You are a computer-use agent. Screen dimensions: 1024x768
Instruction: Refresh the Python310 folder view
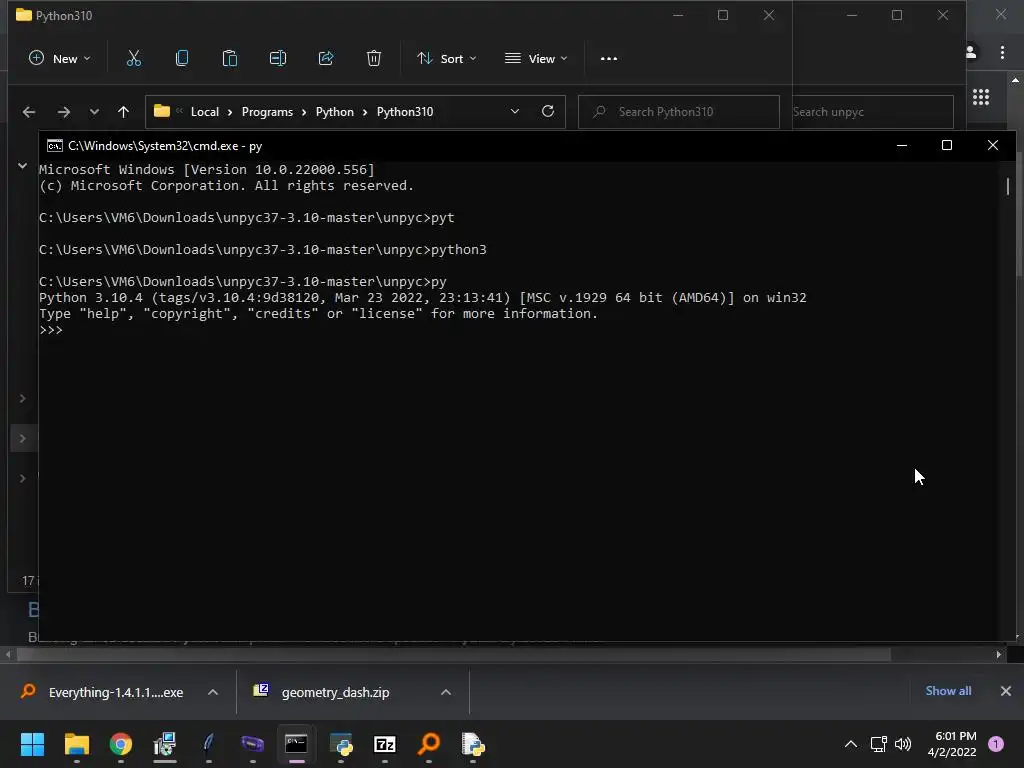548,111
